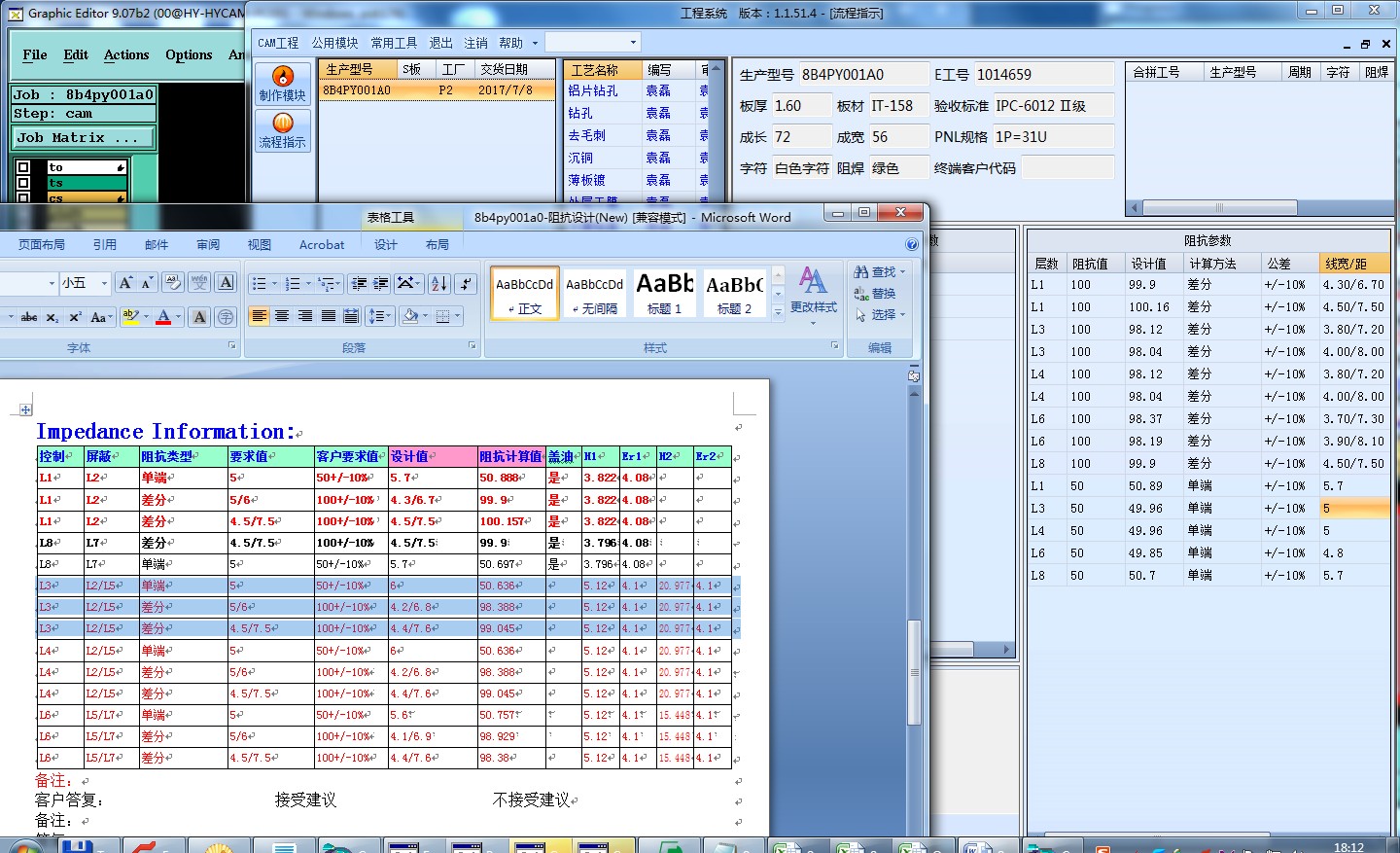Click the decrease indent icon
The image size is (1400, 853).
pos(359,284)
